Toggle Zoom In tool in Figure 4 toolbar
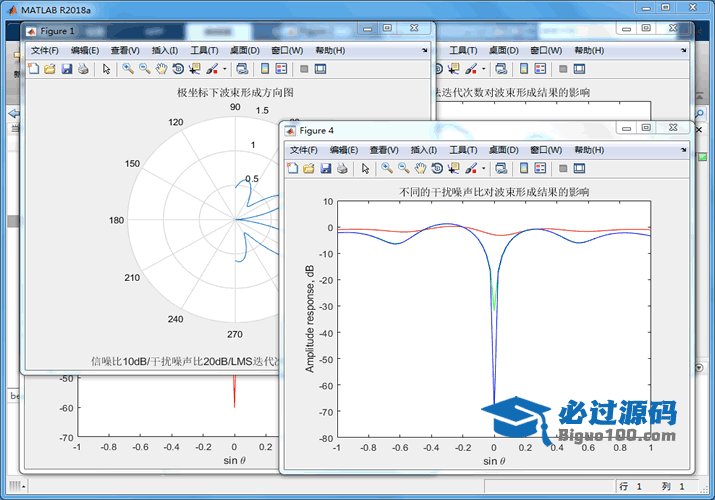715x500 pixels. 387,168
